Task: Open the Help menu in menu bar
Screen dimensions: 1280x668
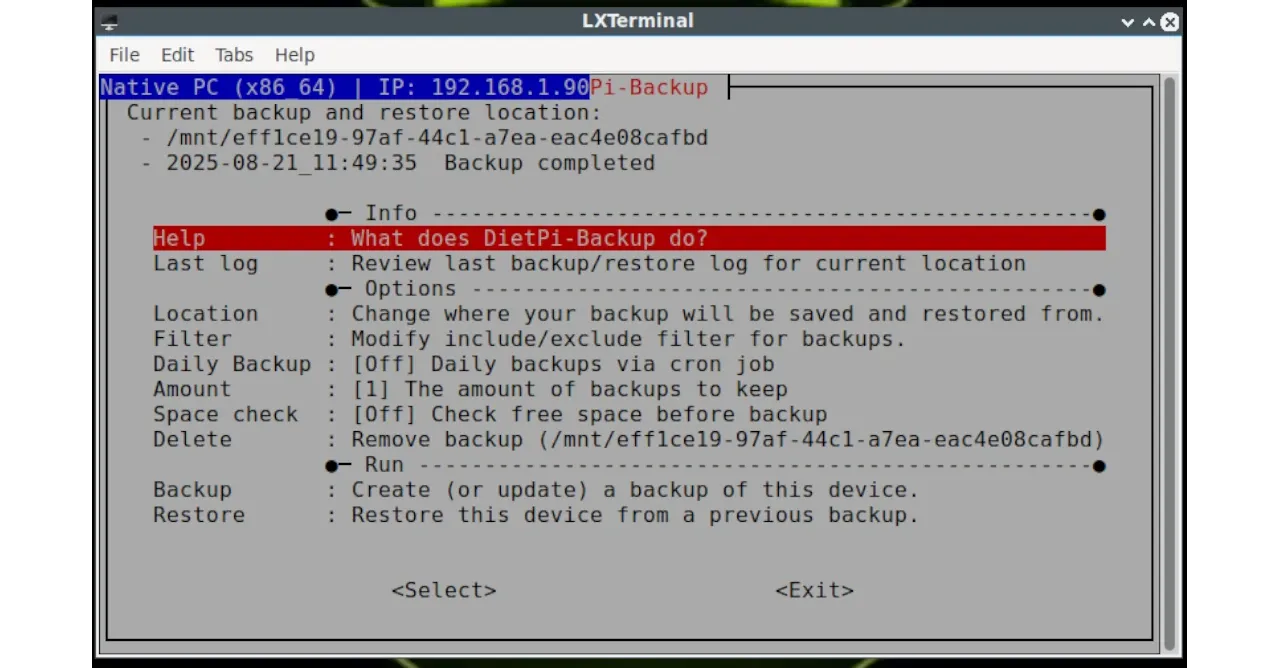Action: point(295,55)
